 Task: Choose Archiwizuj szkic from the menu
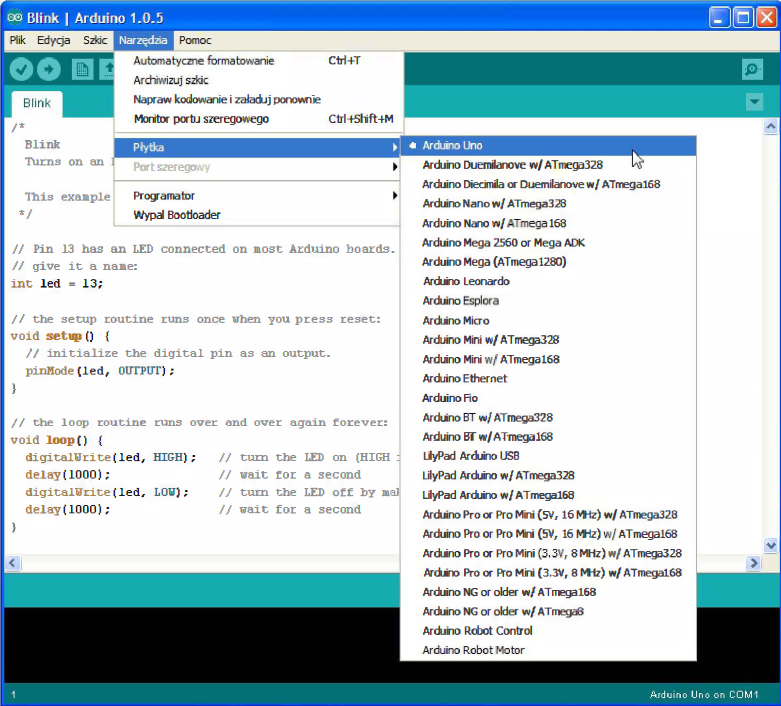[258, 80]
